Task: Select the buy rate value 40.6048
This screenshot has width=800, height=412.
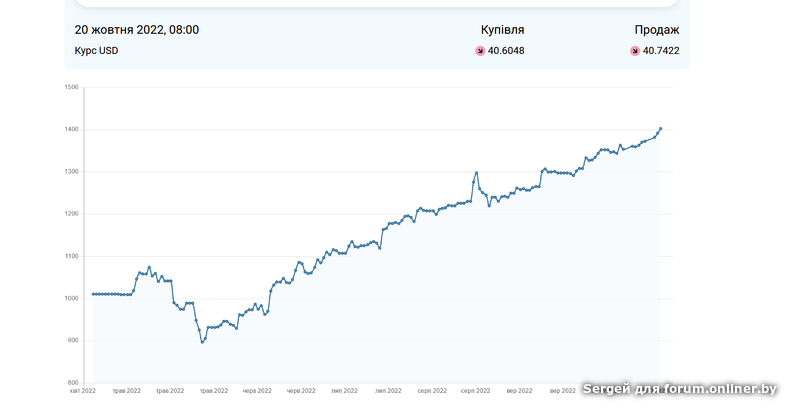Action: [x=506, y=51]
